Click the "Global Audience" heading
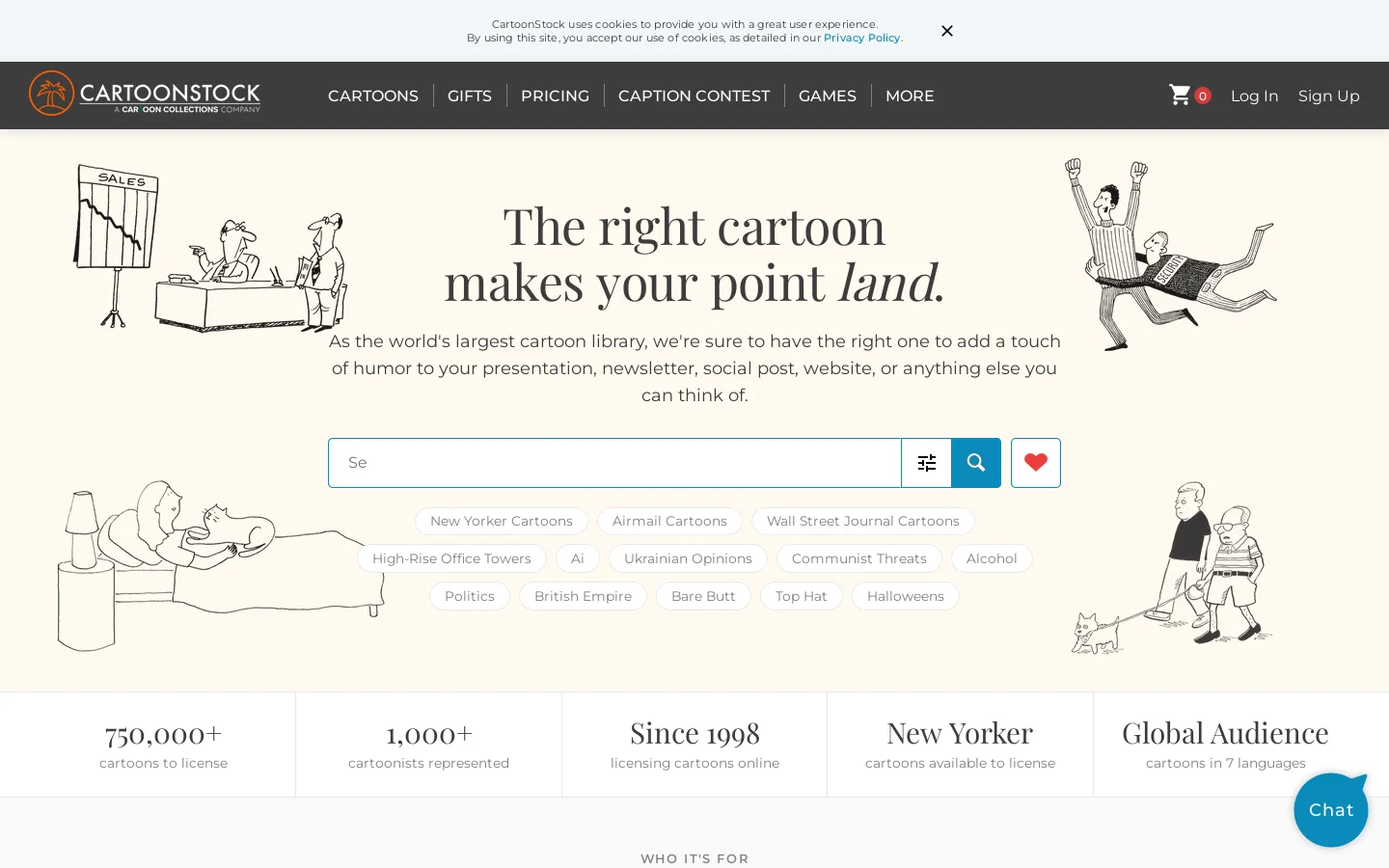1389x868 pixels. 1225,734
